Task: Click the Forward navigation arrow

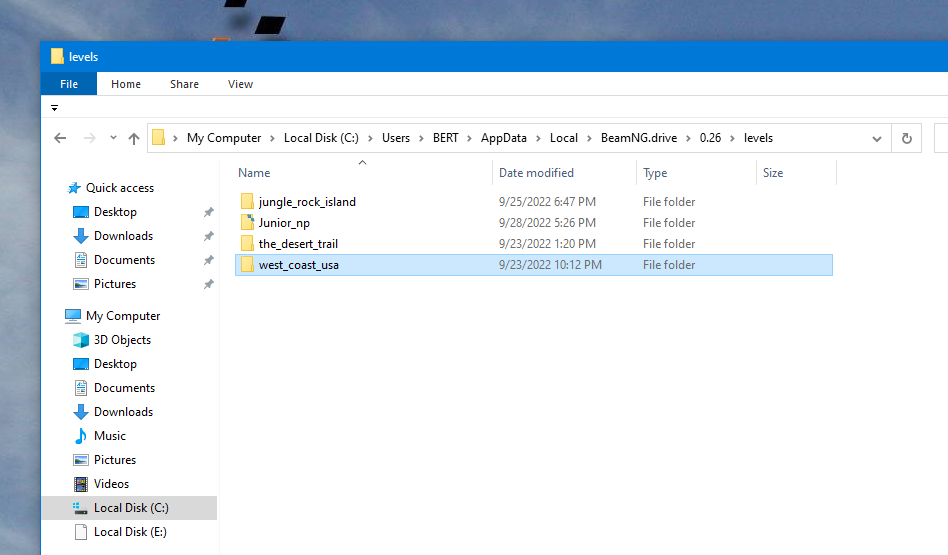Action: click(89, 138)
